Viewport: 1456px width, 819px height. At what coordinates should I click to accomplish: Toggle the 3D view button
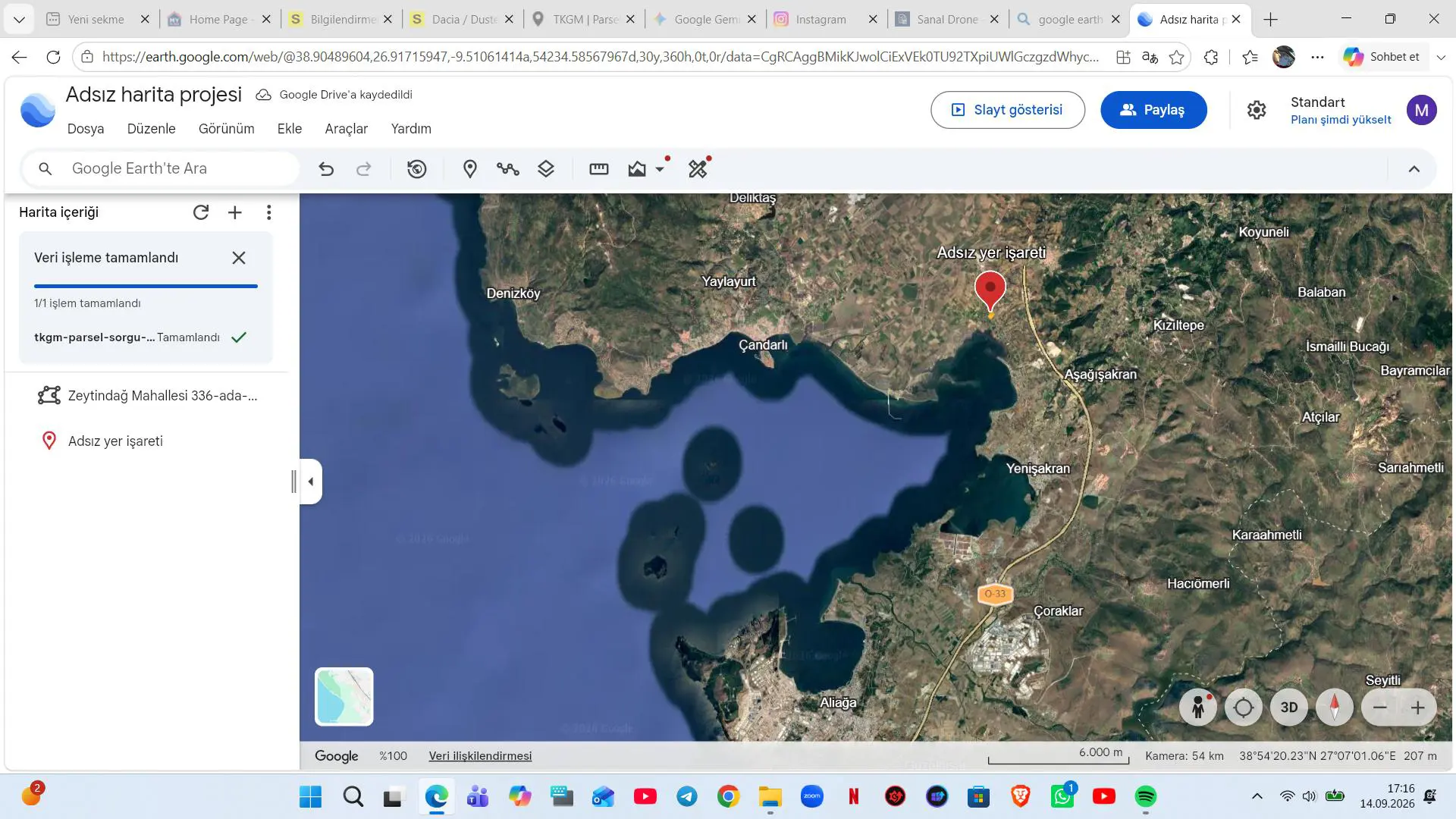1289,708
